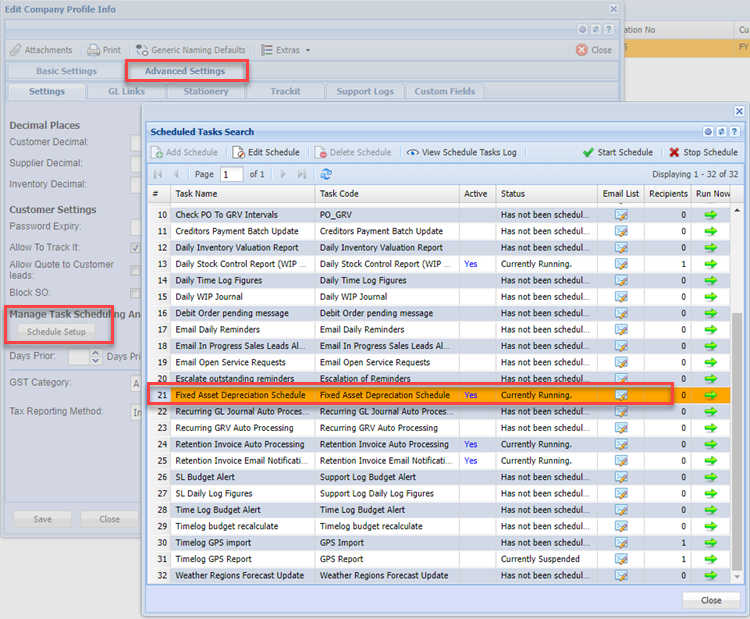Click the page number input field
The height and width of the screenshot is (619, 750).
231,174
